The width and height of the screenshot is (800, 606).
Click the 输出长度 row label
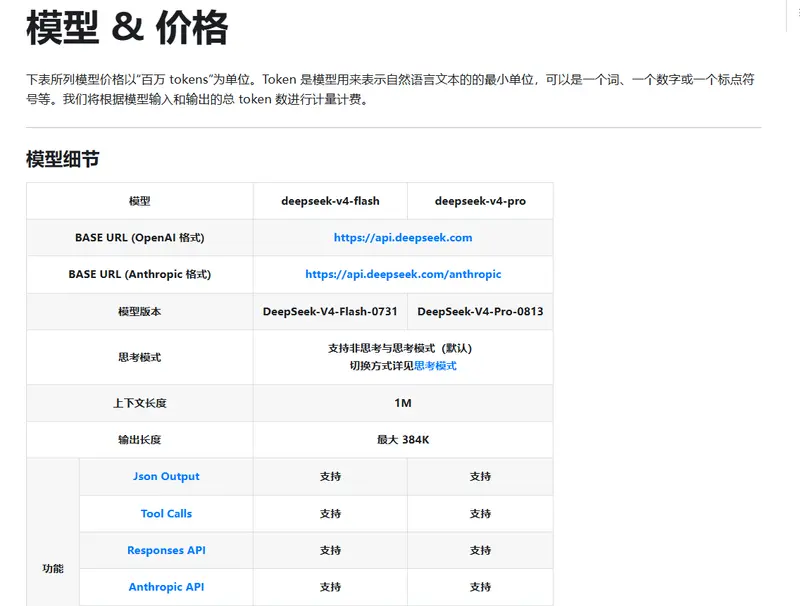140,440
